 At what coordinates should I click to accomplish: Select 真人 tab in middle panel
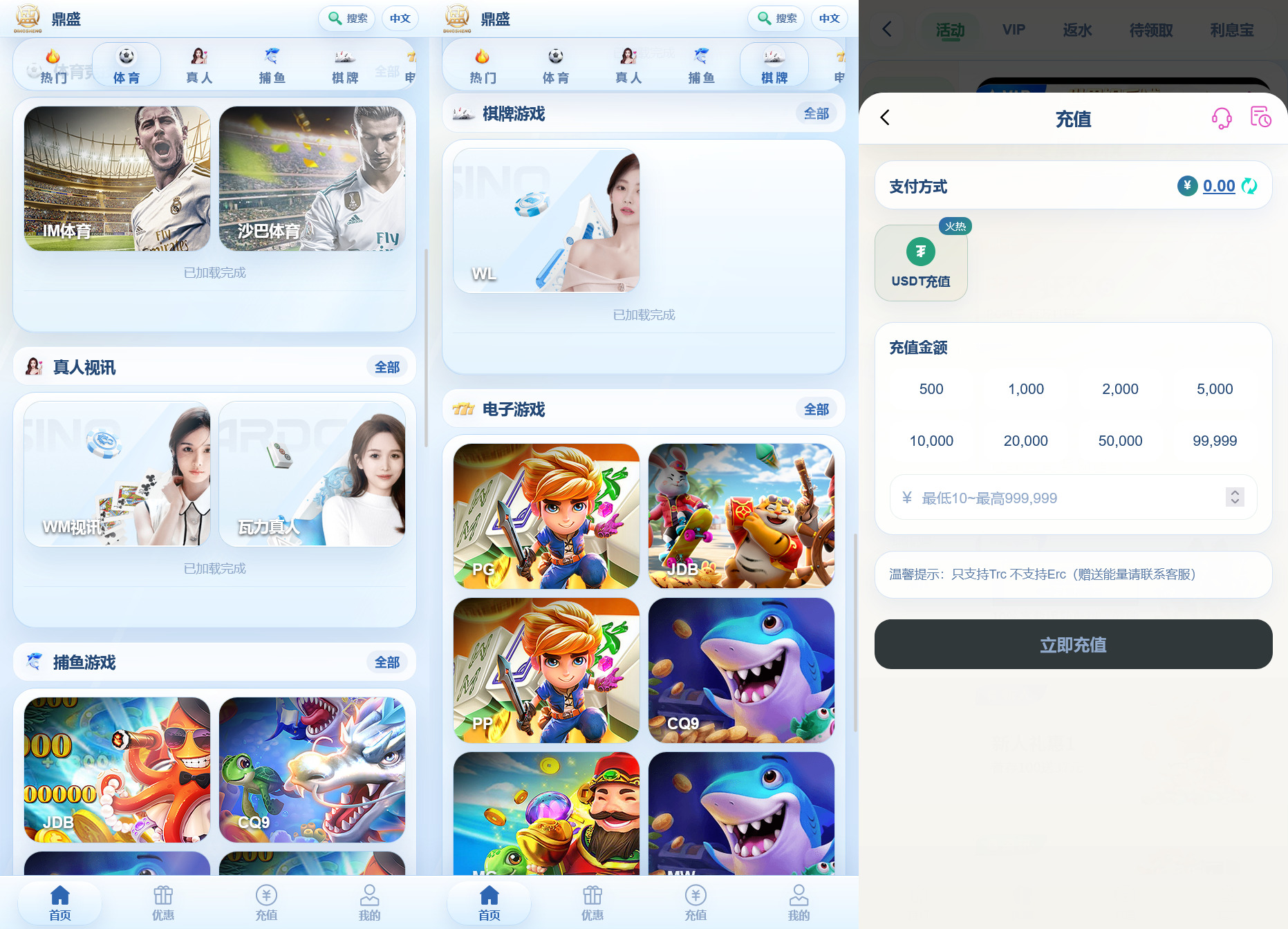click(x=628, y=65)
